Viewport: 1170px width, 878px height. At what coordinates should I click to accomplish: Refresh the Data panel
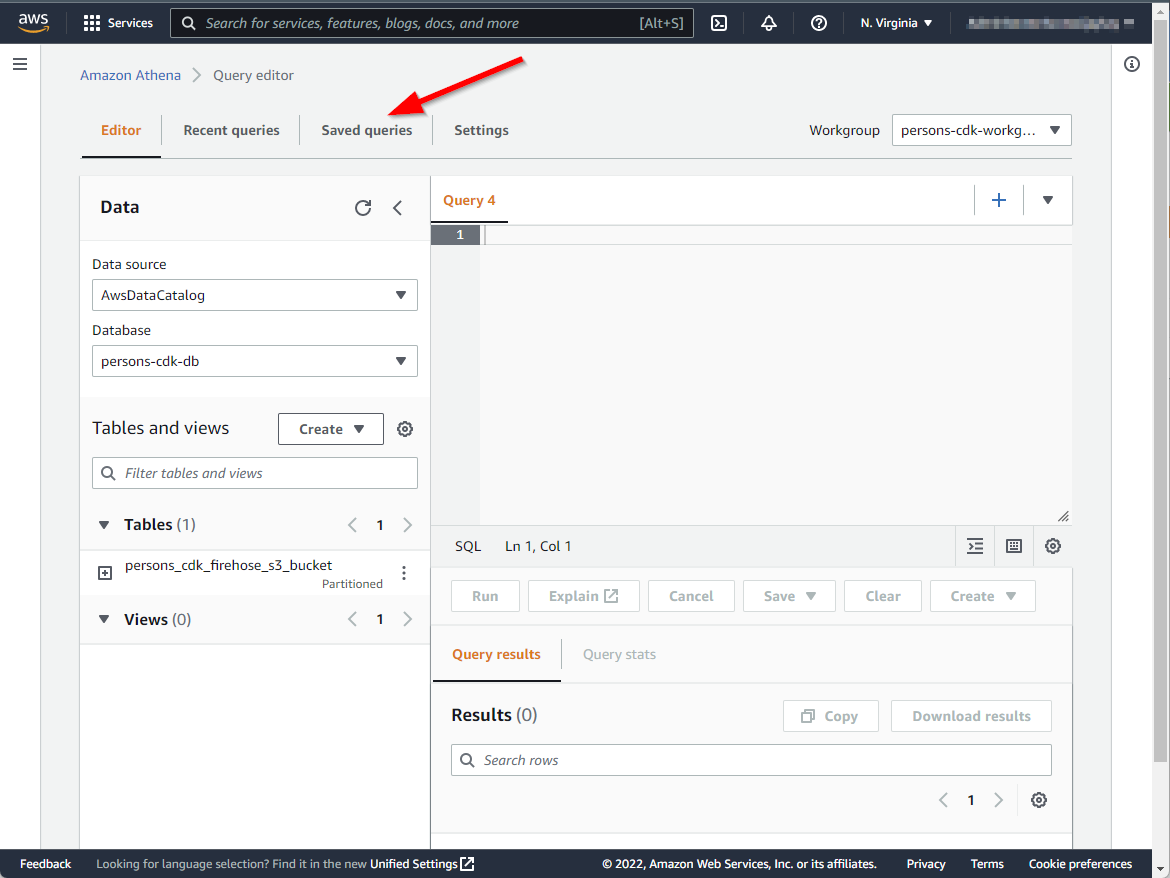pos(363,208)
